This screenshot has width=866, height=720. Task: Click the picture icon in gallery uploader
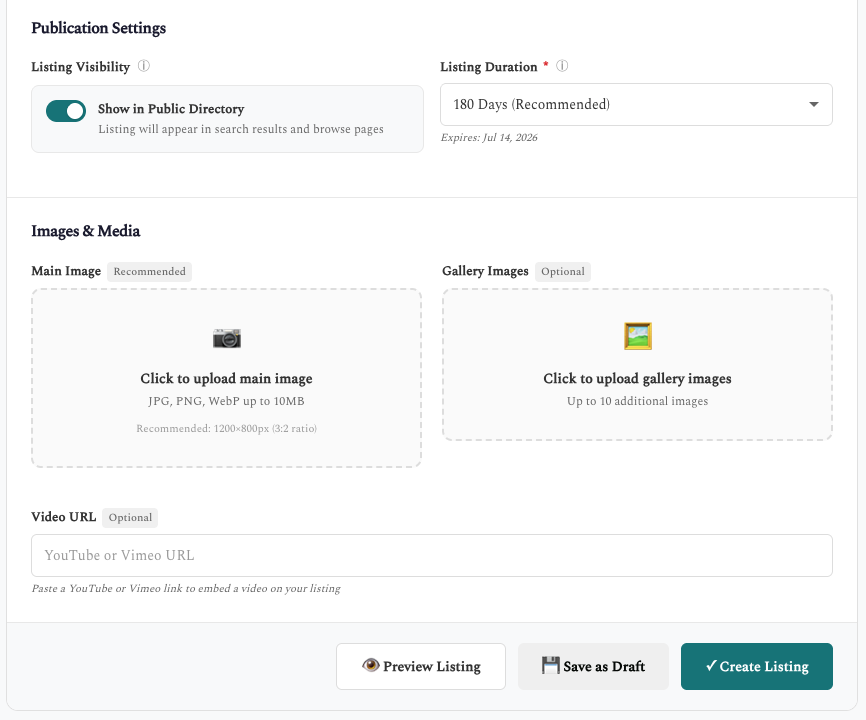coord(637,336)
